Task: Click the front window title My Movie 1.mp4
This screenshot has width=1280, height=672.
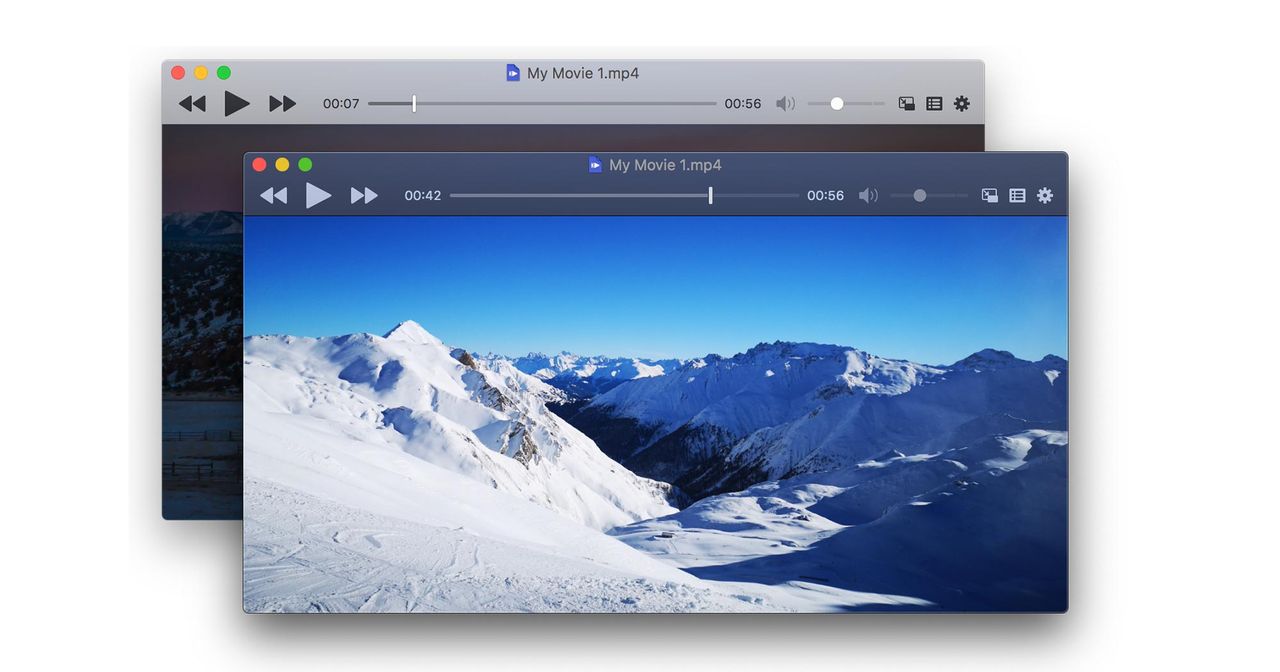Action: click(665, 165)
